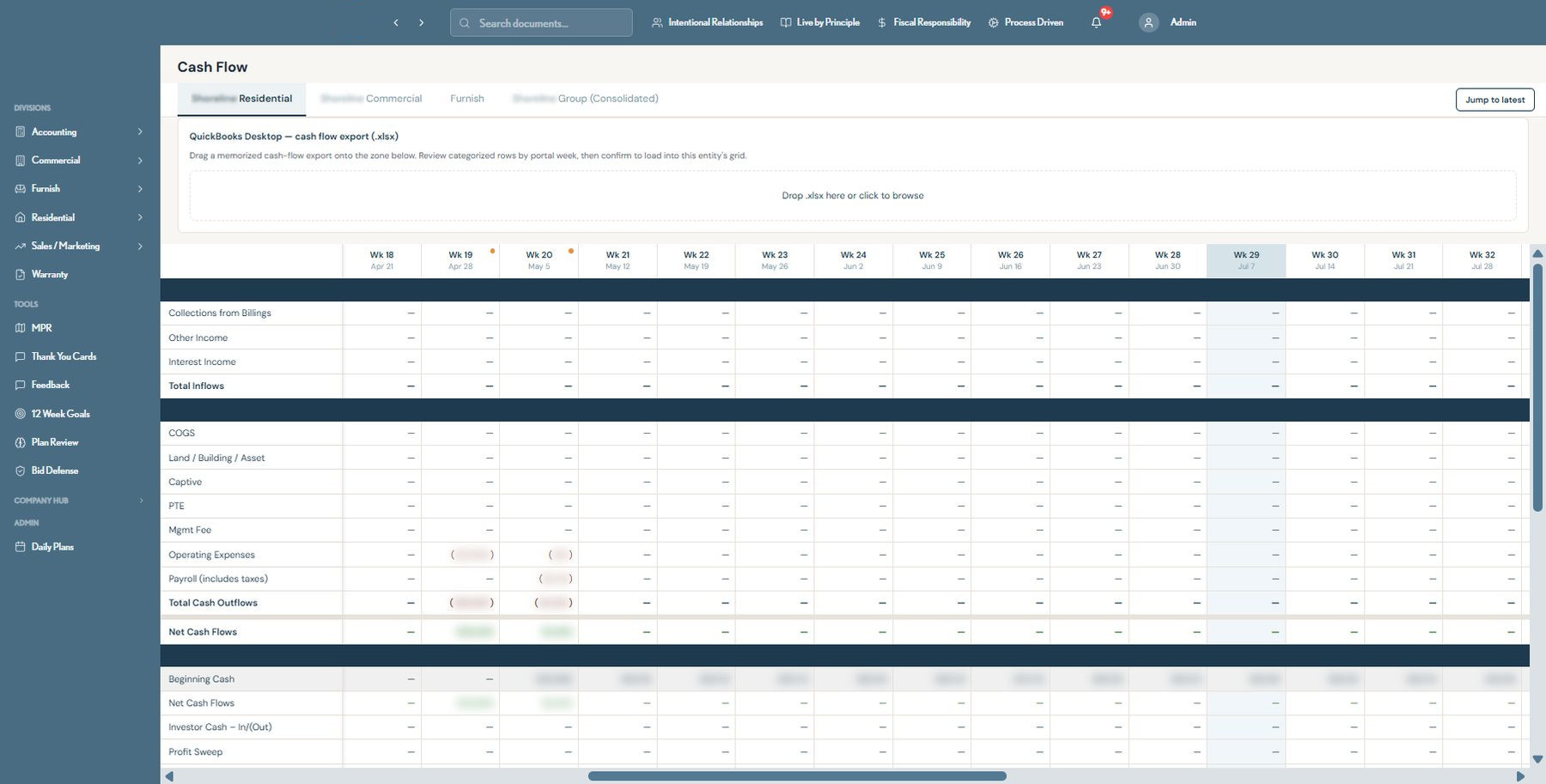Click the horizontal scrollbar left arrow

click(169, 776)
